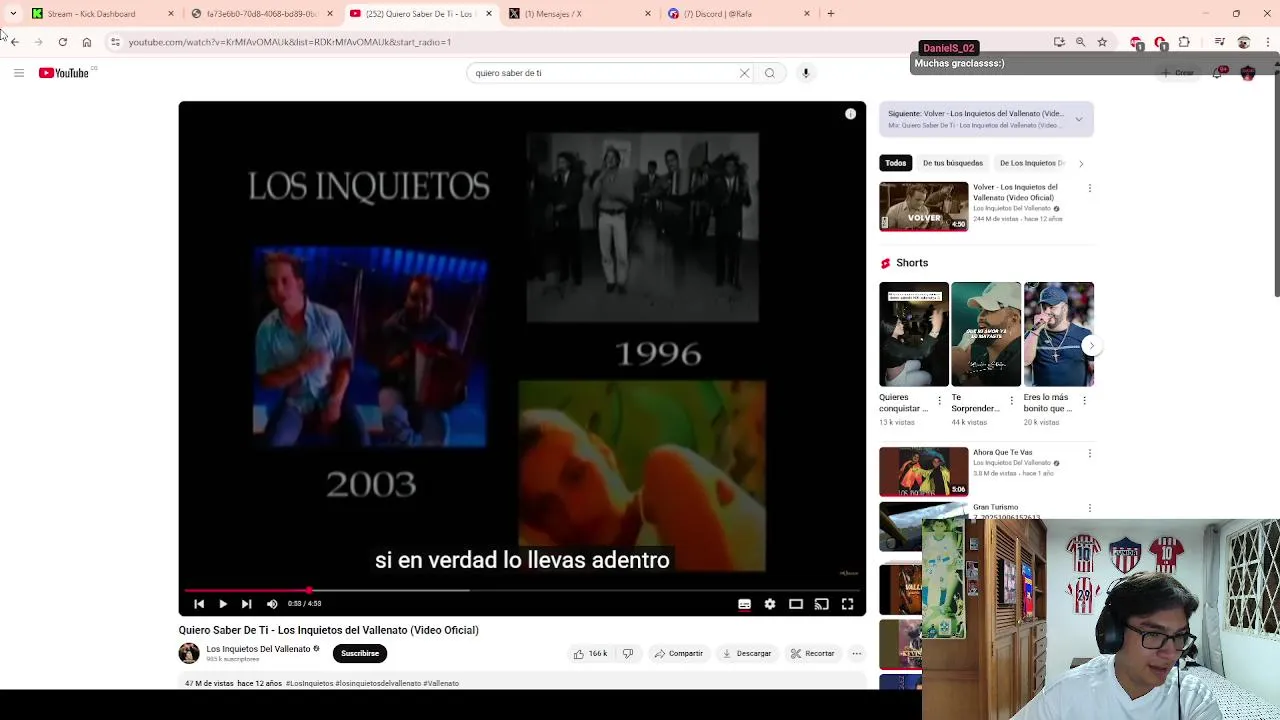Open browser extensions puzzle icon

[x=1184, y=42]
